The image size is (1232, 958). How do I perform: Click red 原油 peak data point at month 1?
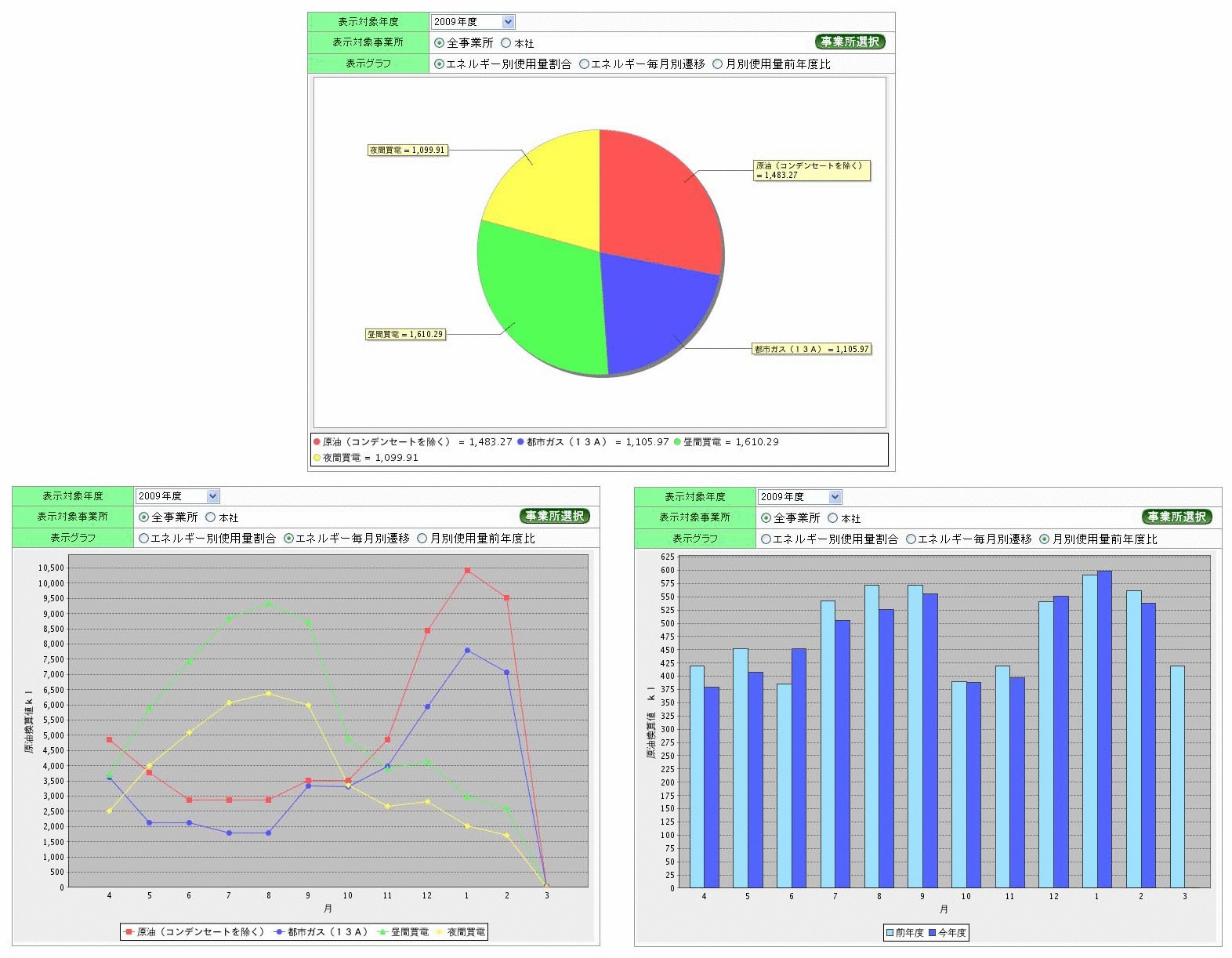[467, 571]
